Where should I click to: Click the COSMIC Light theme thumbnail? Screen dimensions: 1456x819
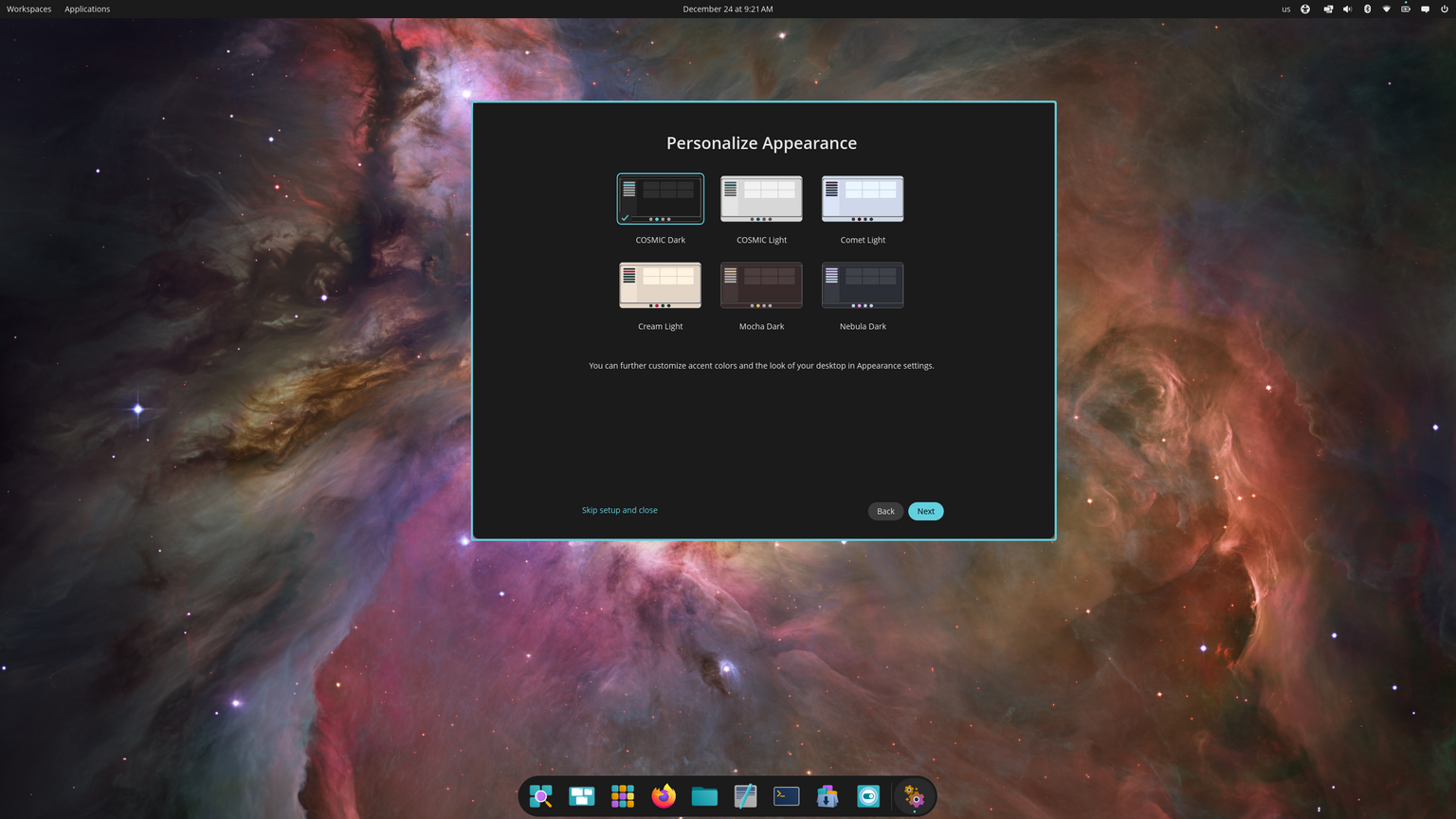[x=761, y=198]
